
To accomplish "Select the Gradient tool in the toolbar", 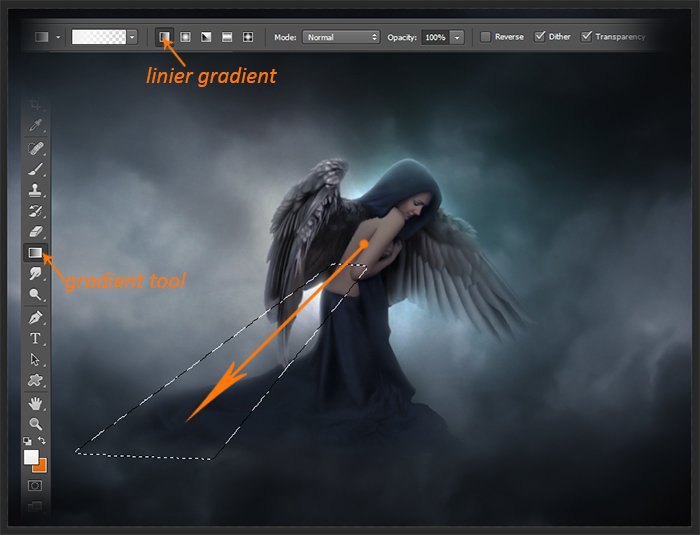I will click(35, 253).
